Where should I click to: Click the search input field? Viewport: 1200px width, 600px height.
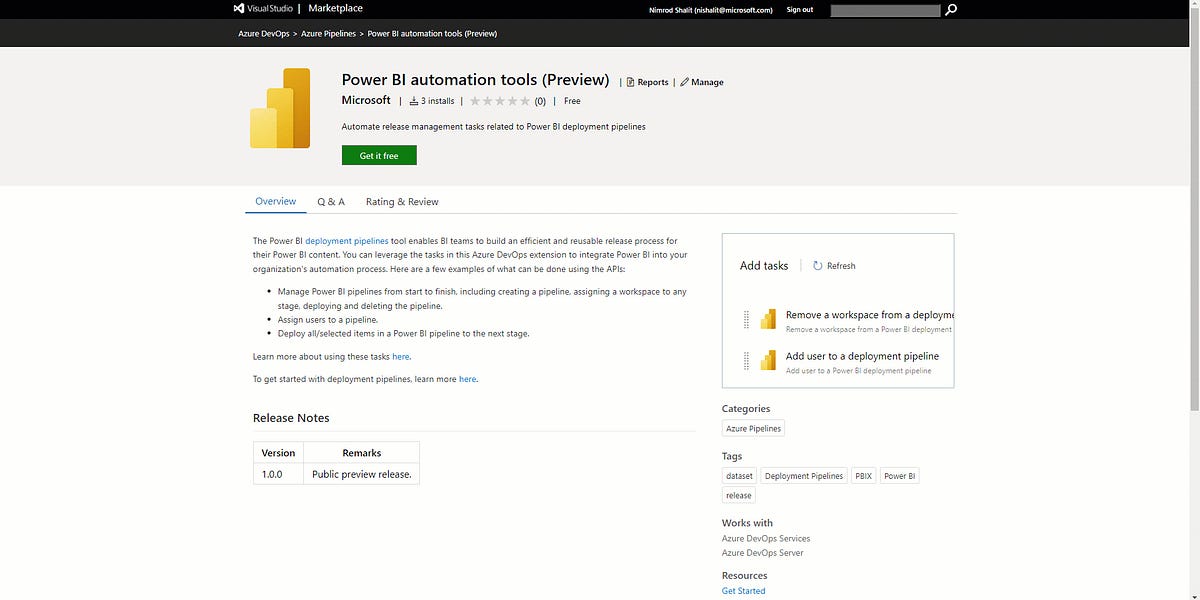(884, 9)
